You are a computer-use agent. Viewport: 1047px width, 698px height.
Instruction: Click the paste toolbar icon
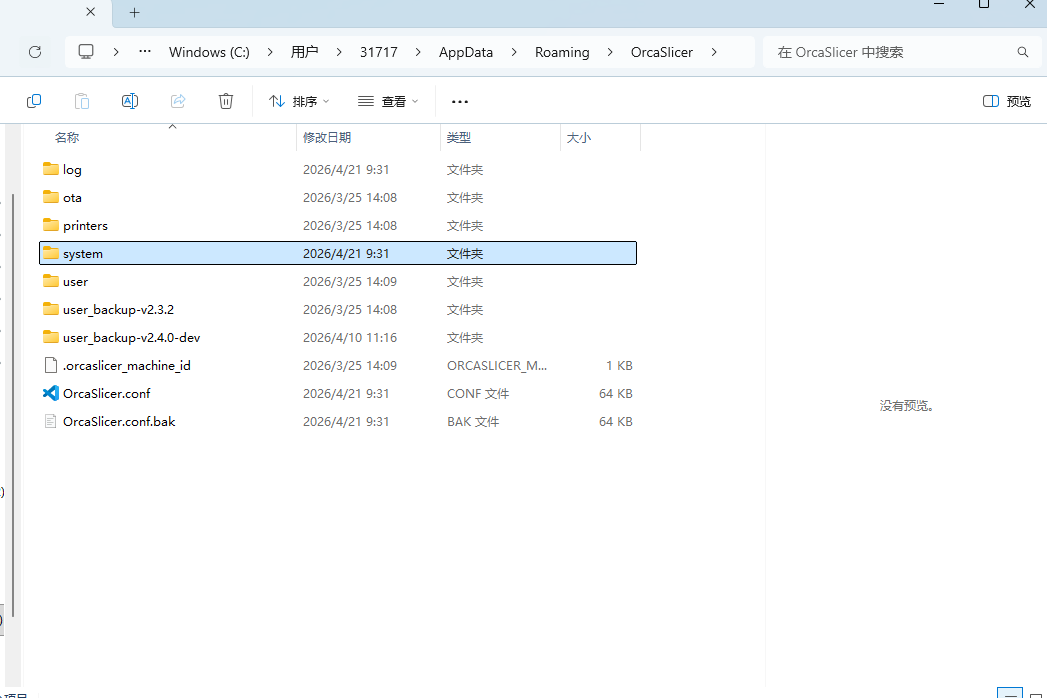tap(81, 101)
